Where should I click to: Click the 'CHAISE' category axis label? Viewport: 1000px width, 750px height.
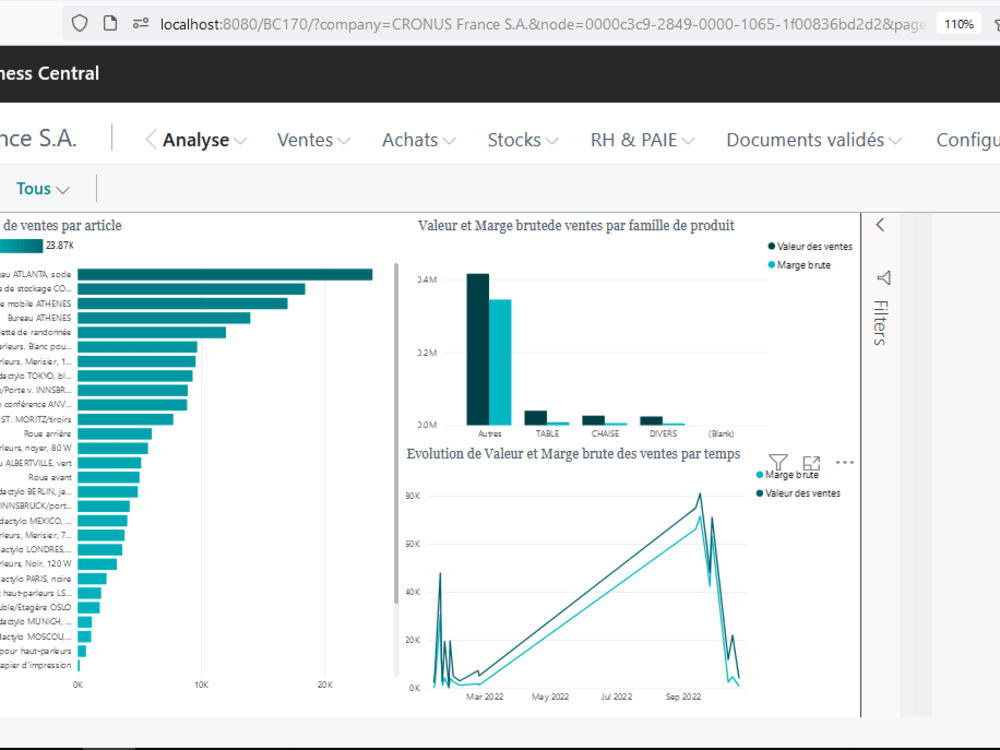coord(605,434)
